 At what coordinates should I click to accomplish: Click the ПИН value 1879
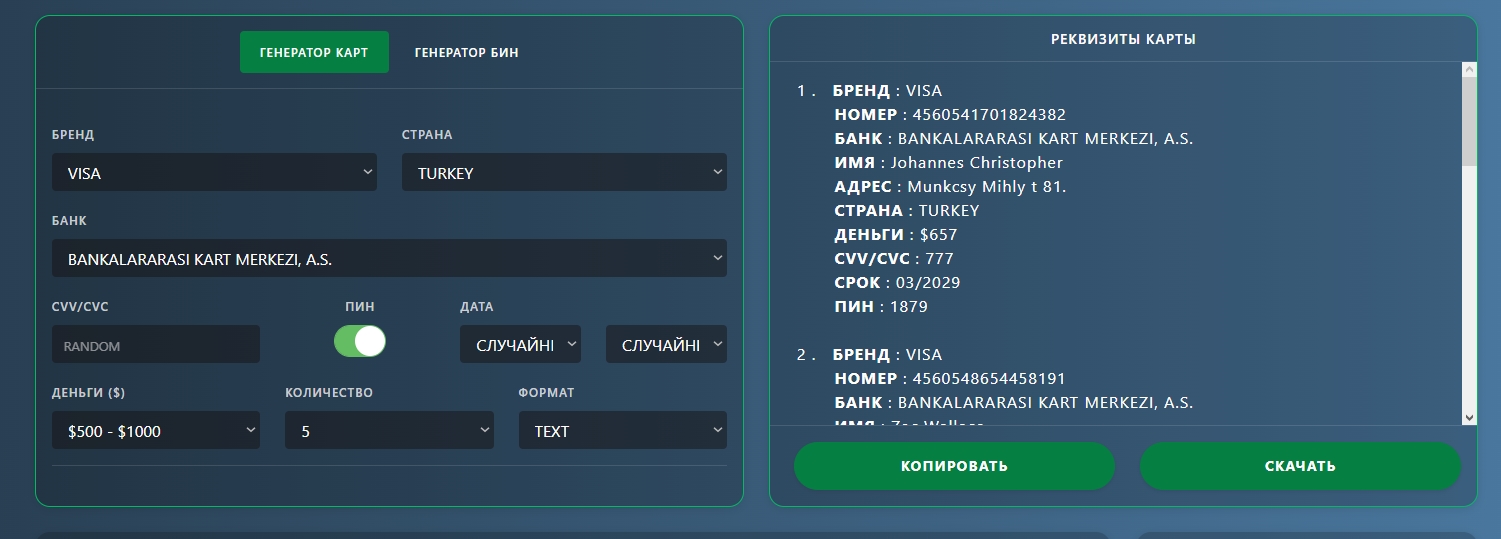point(909,307)
